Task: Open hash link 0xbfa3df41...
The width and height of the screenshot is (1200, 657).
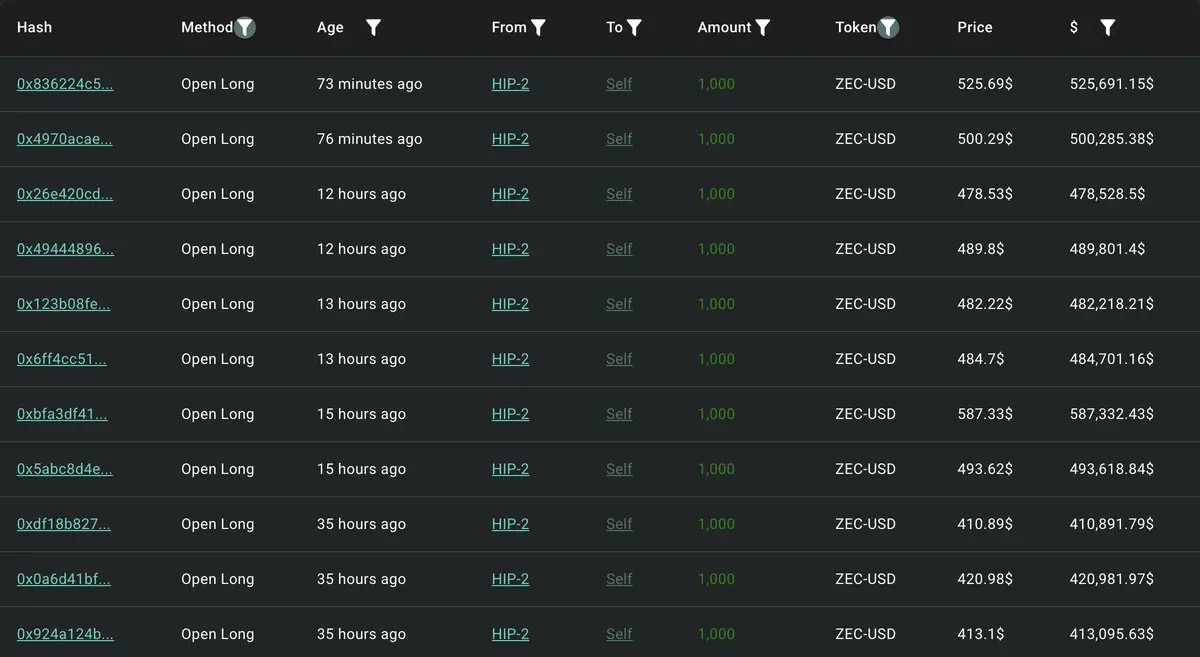Action: point(62,414)
